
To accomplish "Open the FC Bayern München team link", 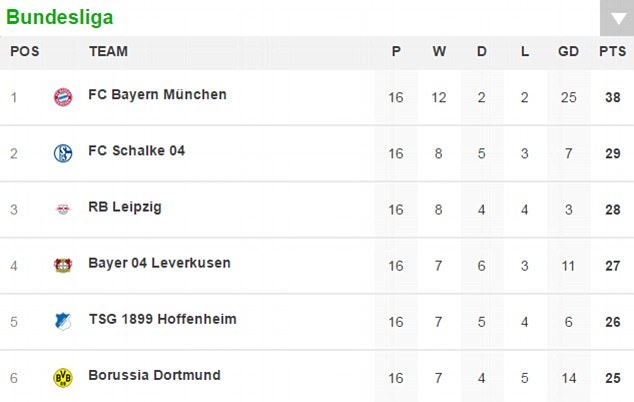I will [157, 95].
